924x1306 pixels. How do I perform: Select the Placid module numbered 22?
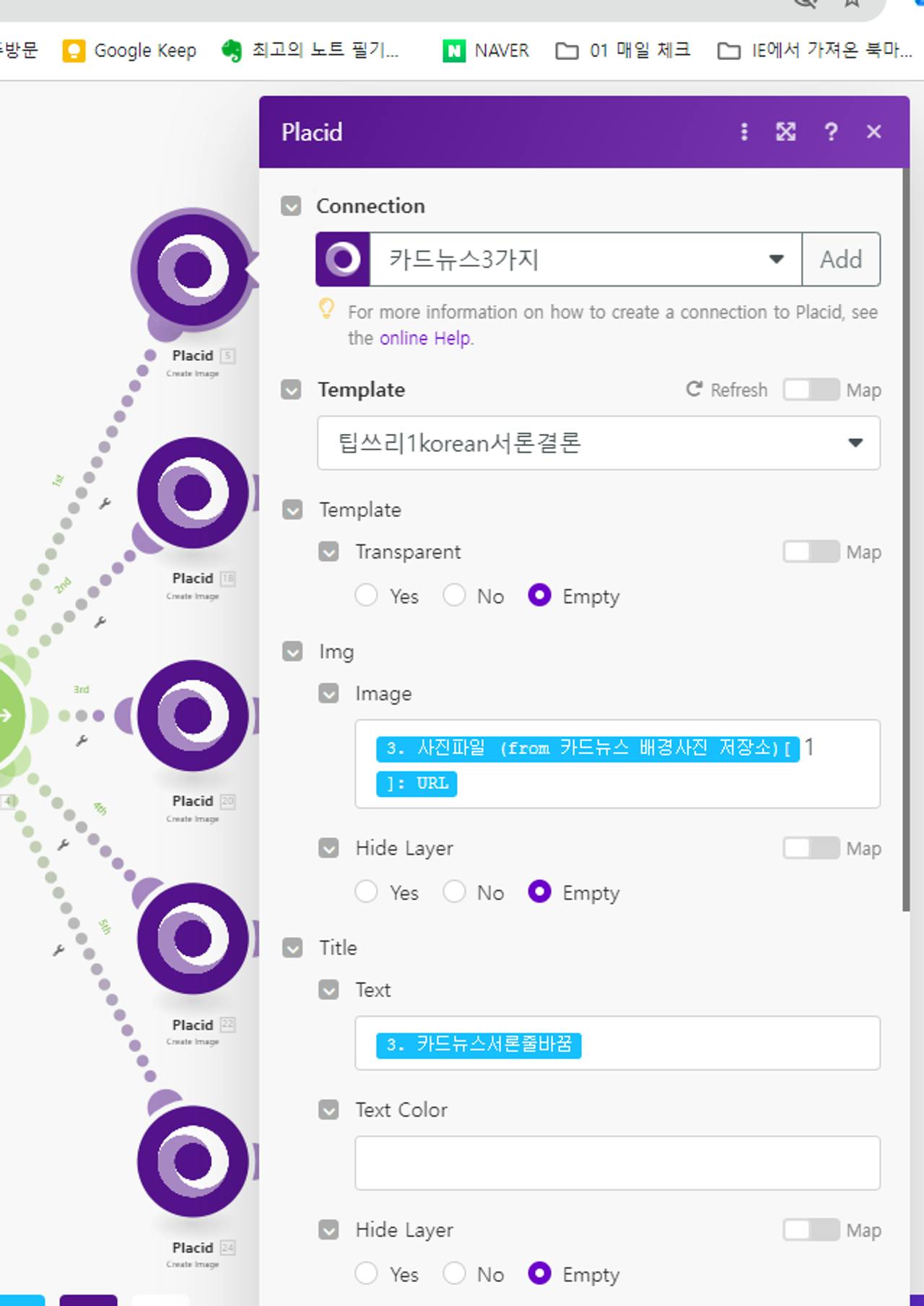[192, 939]
